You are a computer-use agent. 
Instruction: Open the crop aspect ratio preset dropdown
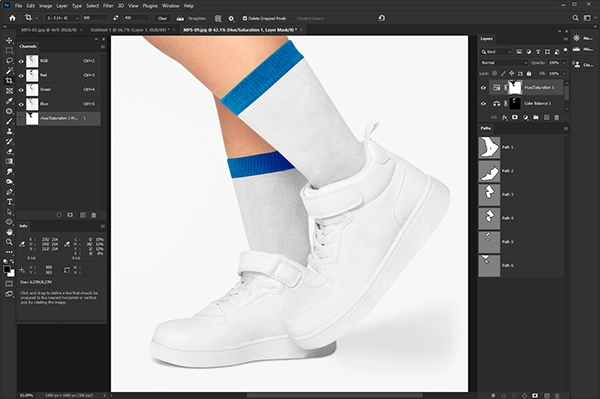click(63, 18)
